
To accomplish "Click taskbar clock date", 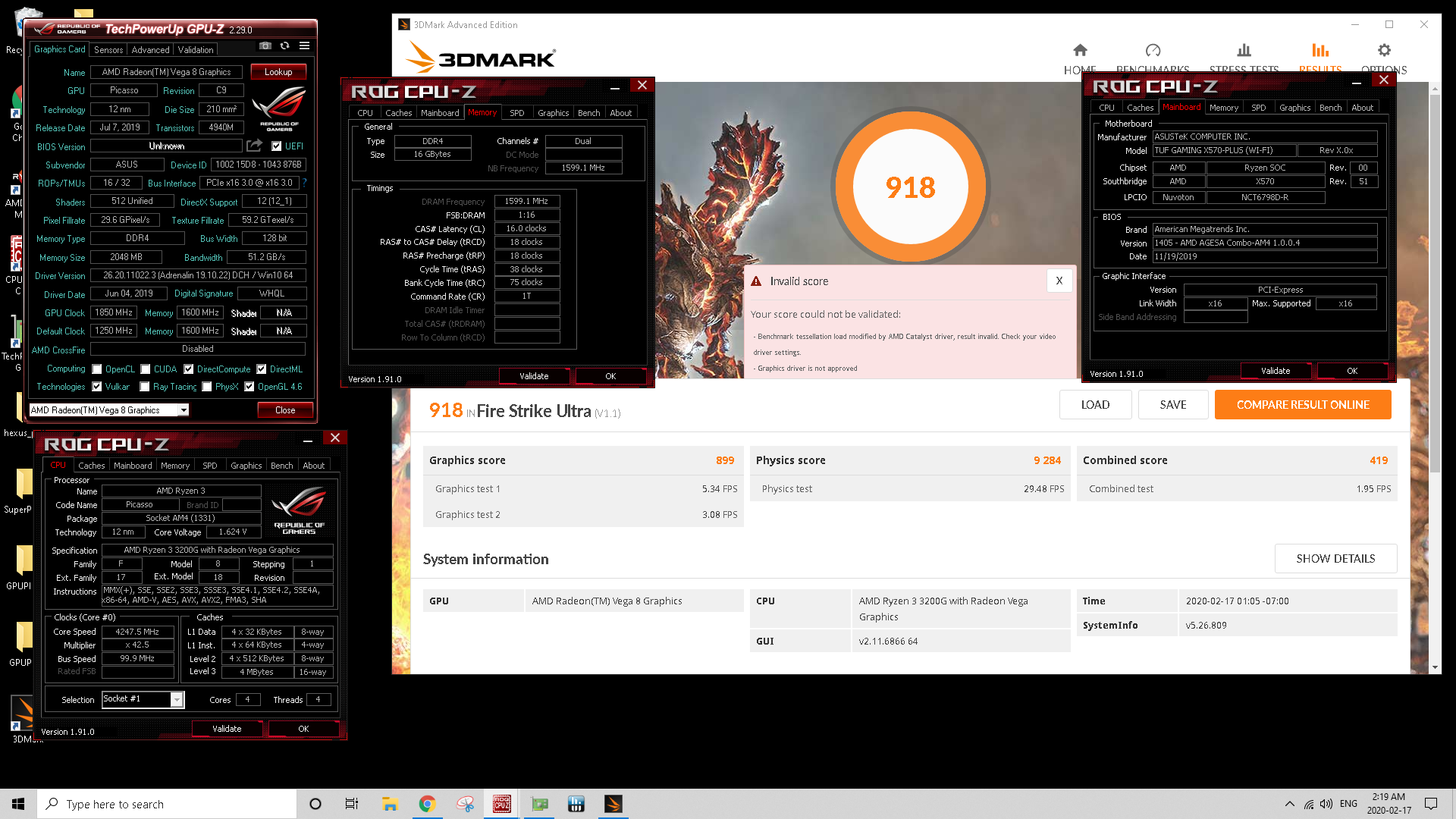I will 1389,804.
